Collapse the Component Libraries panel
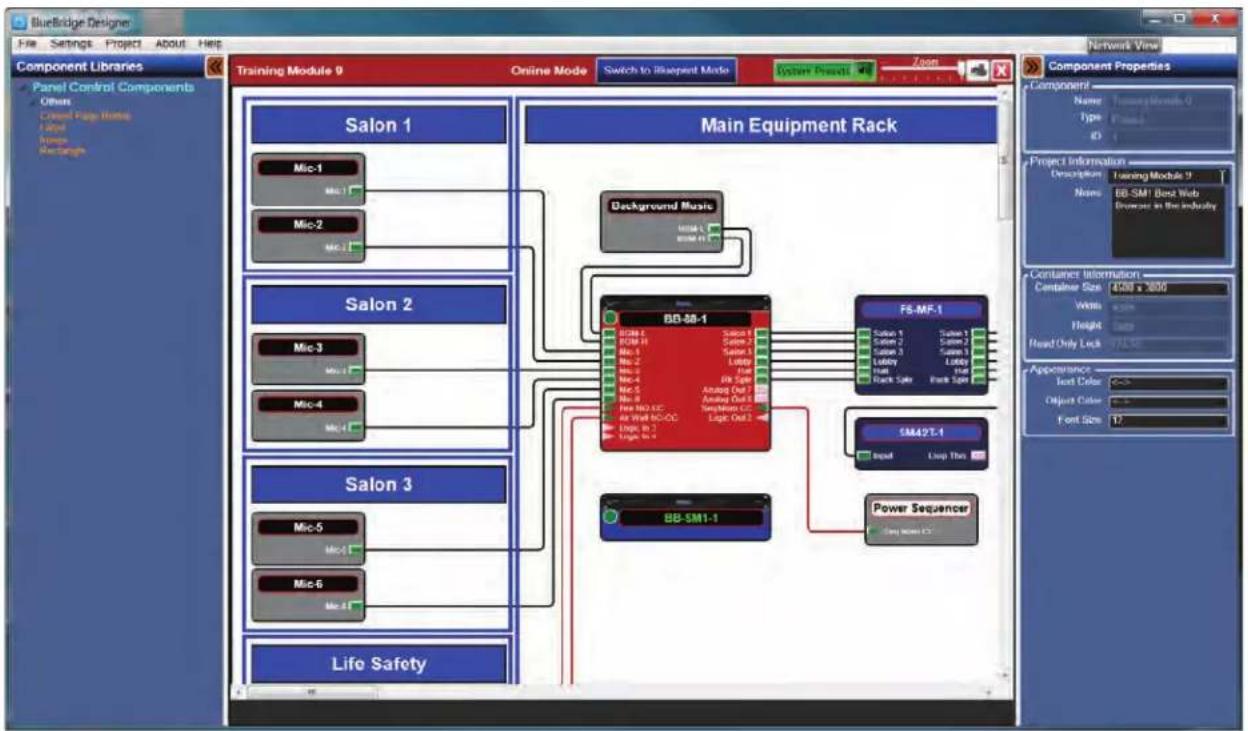 click(x=214, y=67)
